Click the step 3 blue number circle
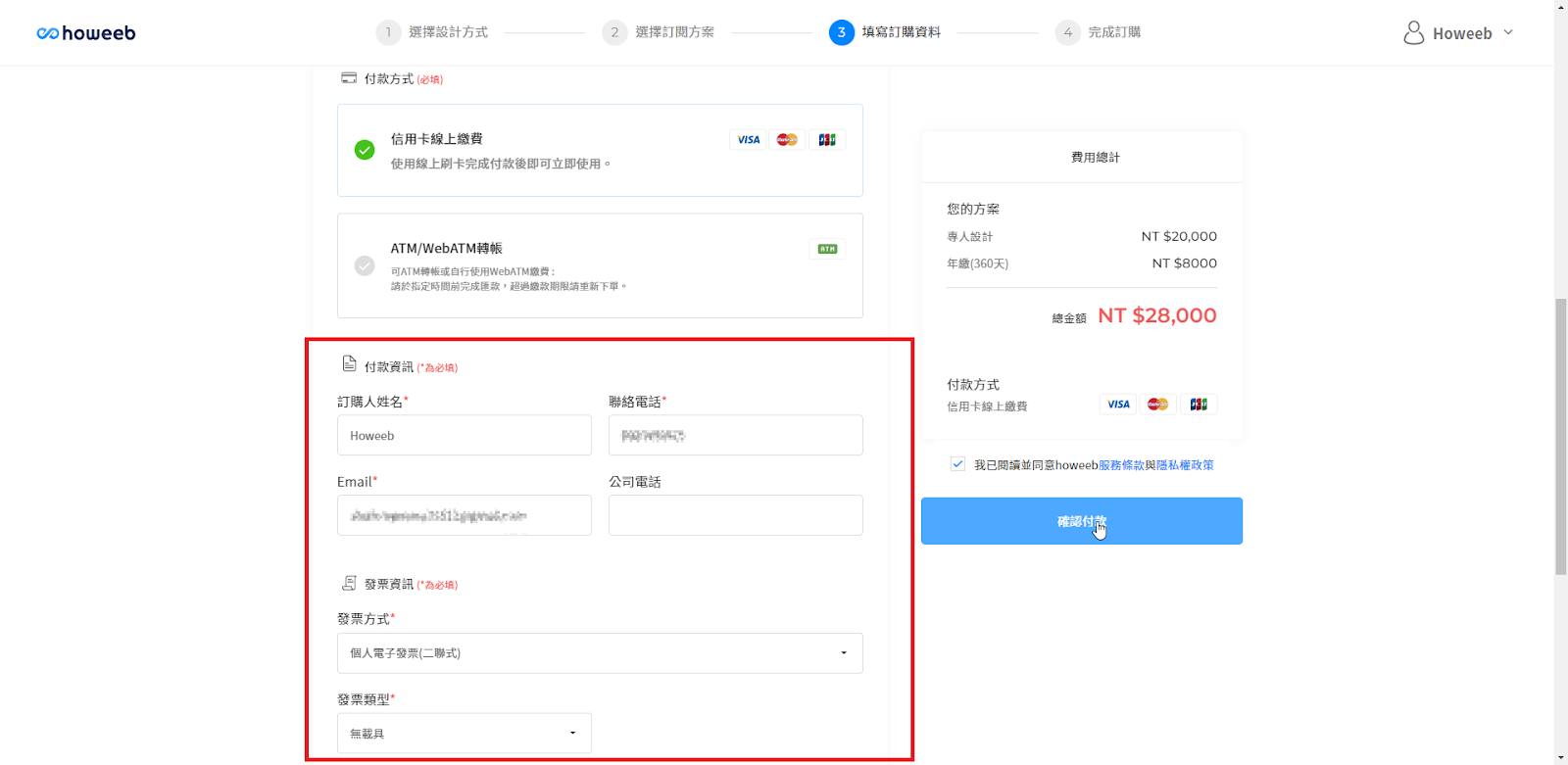 (x=841, y=32)
